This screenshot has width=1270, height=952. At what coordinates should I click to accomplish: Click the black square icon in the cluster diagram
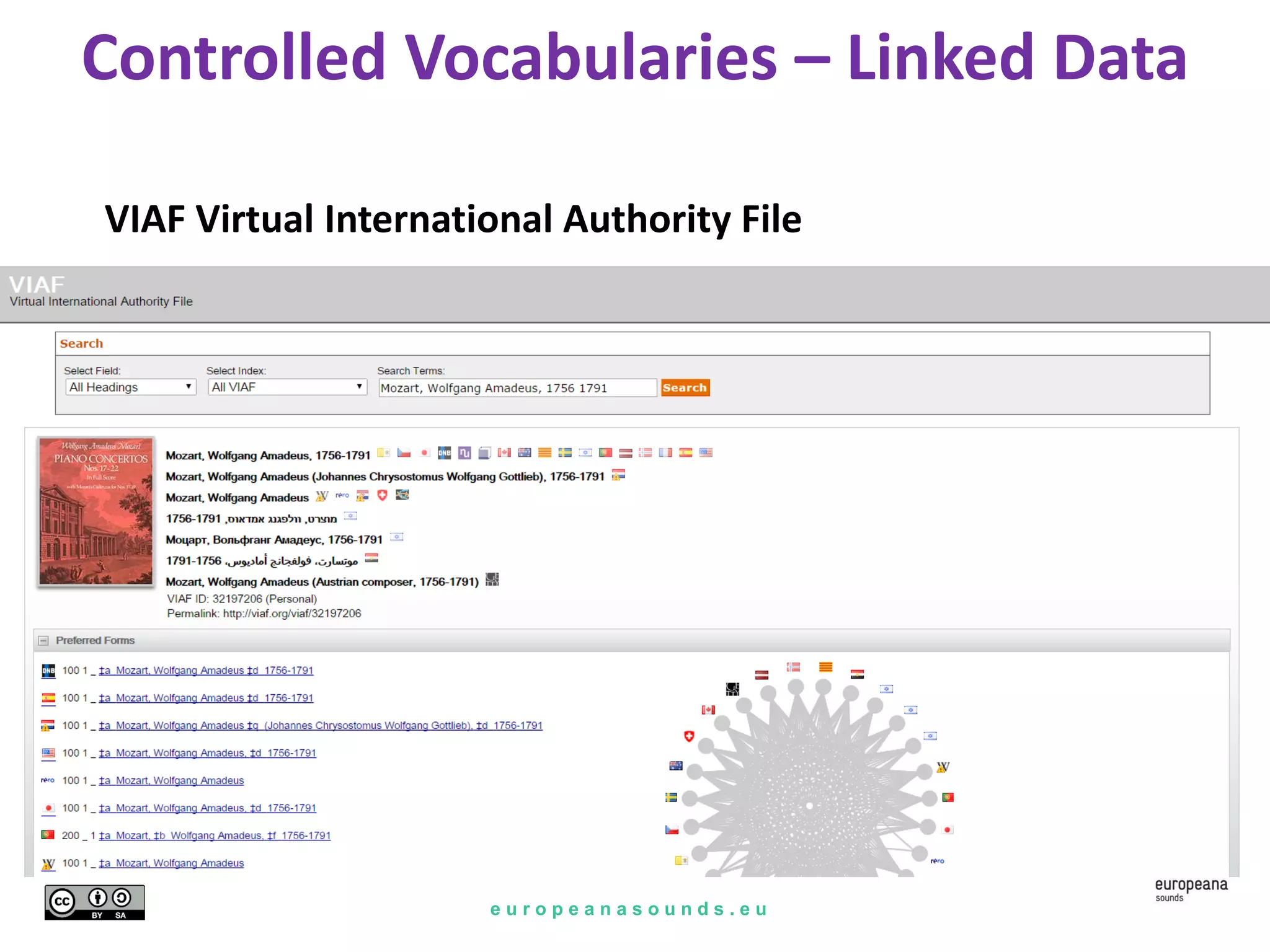(732, 689)
